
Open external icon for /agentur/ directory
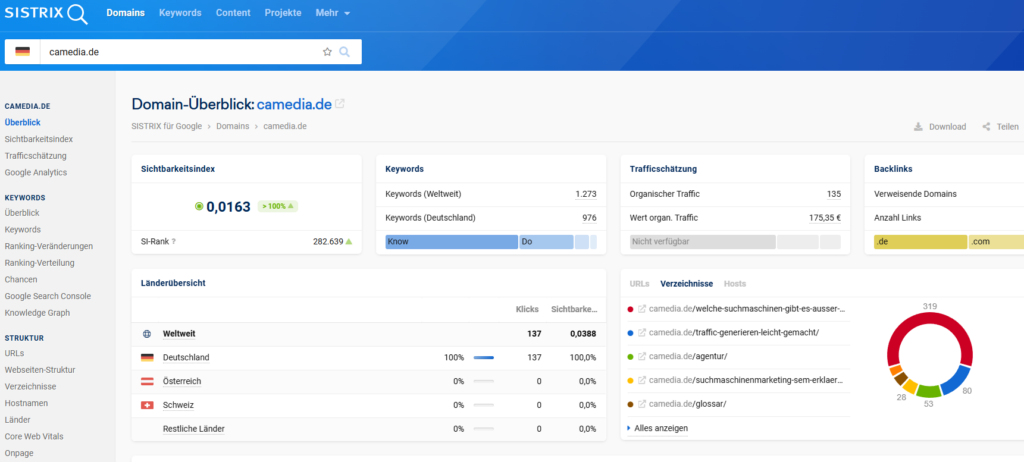[x=642, y=356]
